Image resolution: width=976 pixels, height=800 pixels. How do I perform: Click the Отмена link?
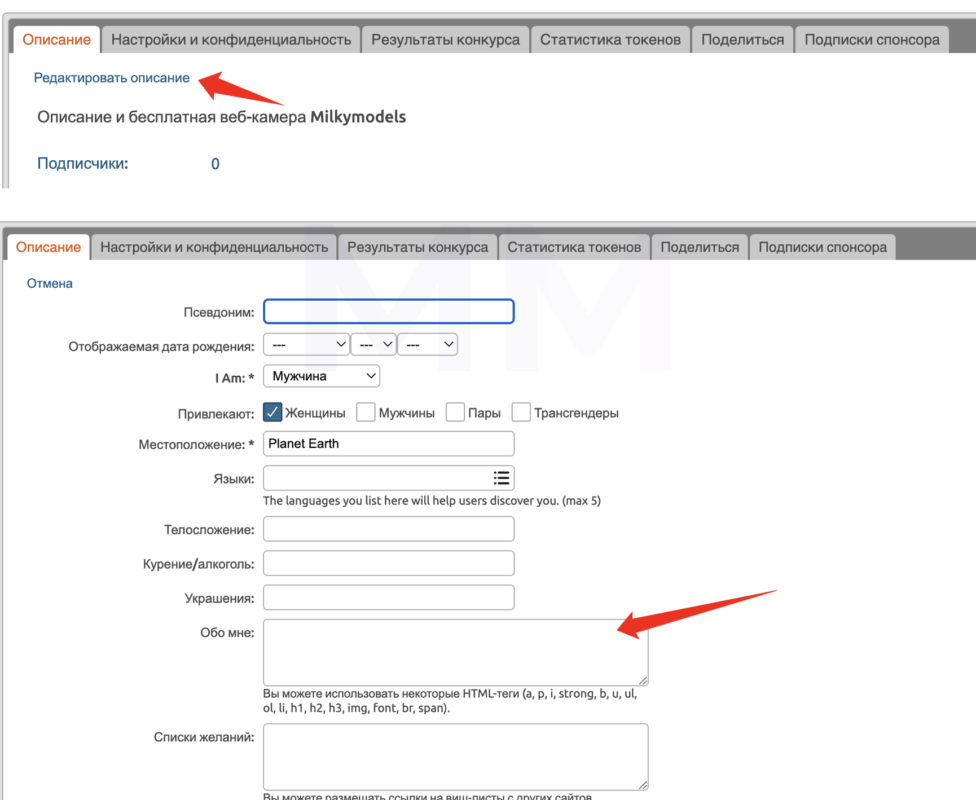tap(50, 283)
